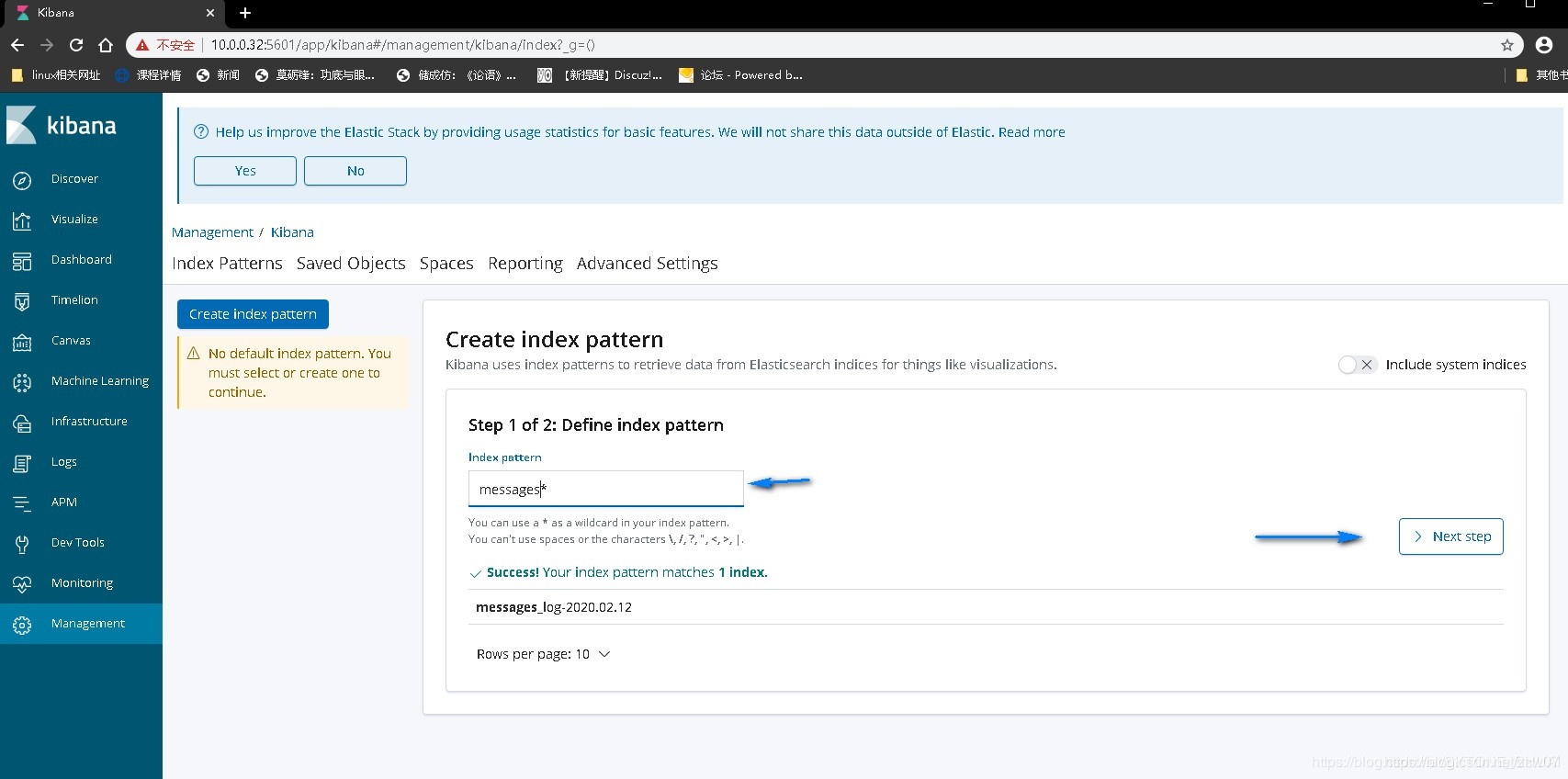
Task: Click the Kibana logo
Action: click(62, 125)
